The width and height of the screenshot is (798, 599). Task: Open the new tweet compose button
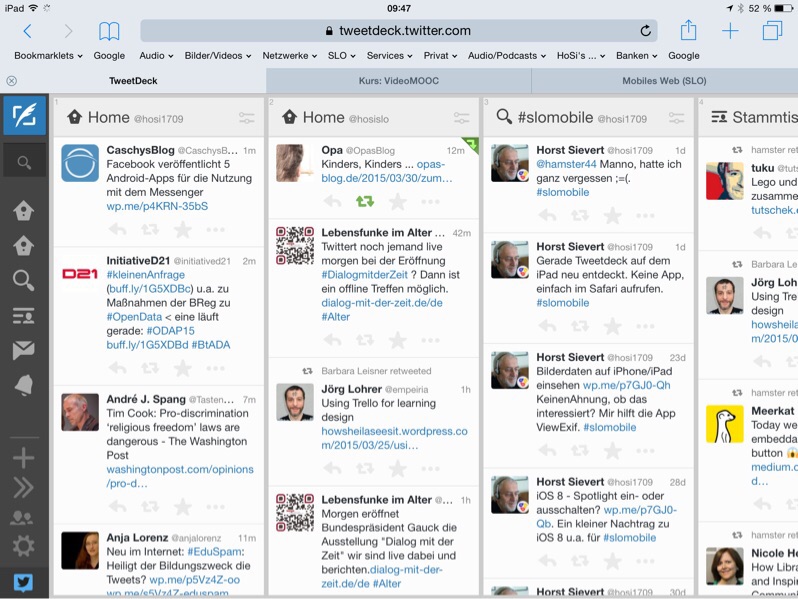(23, 116)
